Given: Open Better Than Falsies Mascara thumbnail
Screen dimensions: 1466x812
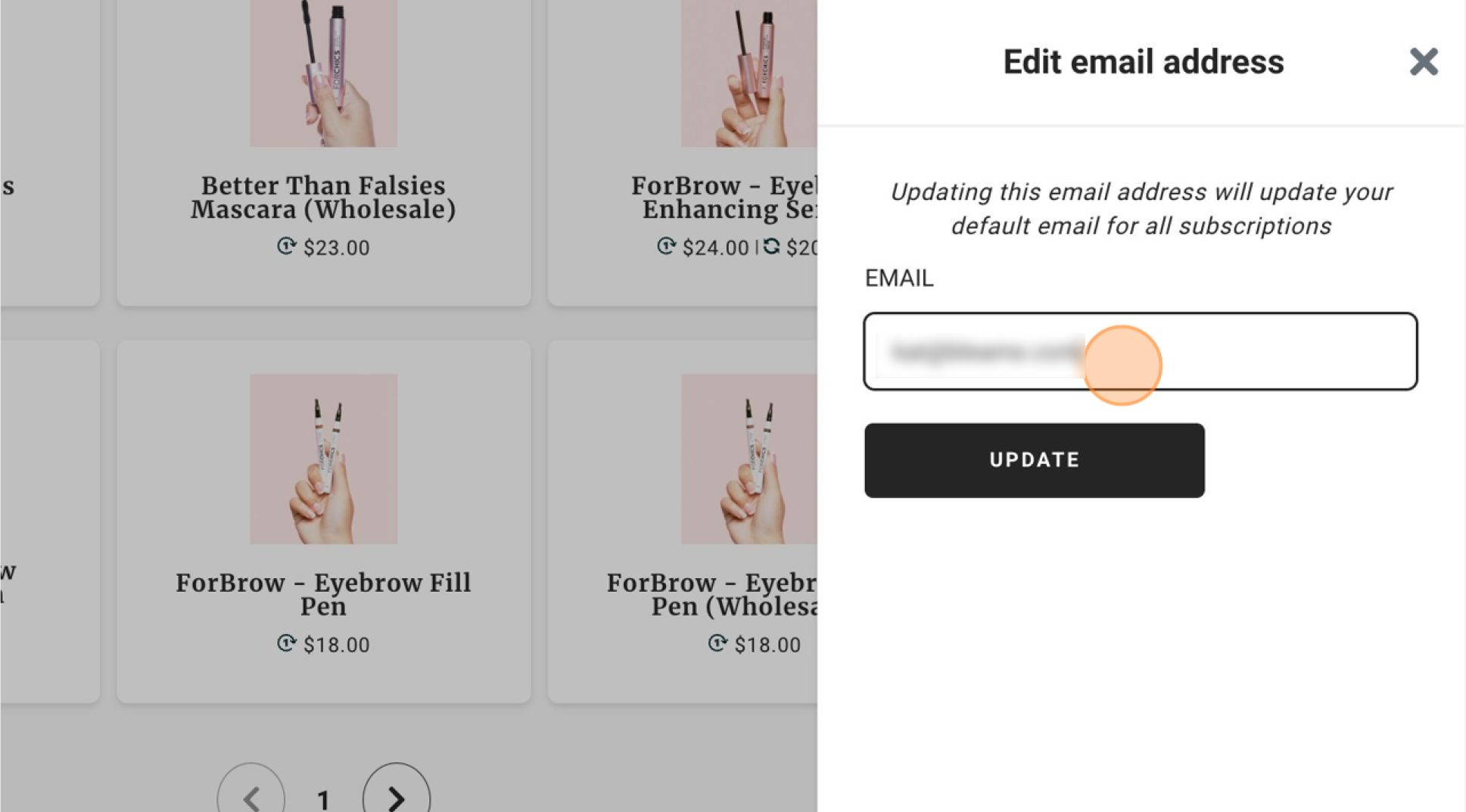Looking at the screenshot, I should click(323, 73).
